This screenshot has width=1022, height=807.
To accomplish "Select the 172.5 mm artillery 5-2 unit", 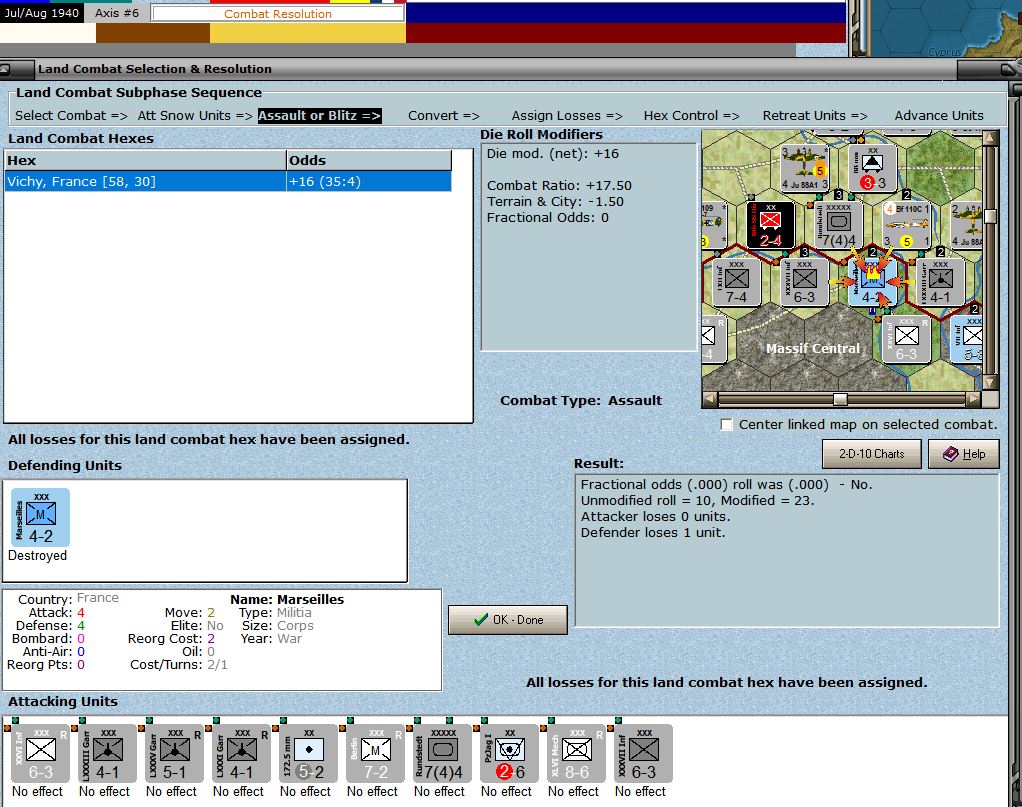I will [308, 753].
